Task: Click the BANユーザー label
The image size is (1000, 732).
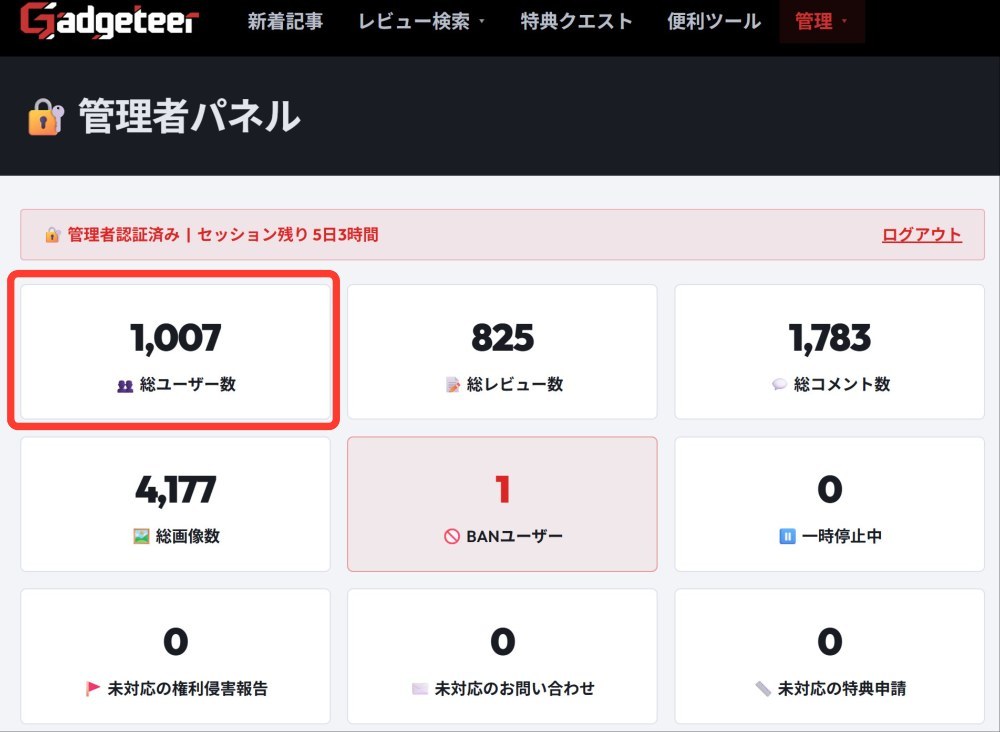Action: pos(514,536)
